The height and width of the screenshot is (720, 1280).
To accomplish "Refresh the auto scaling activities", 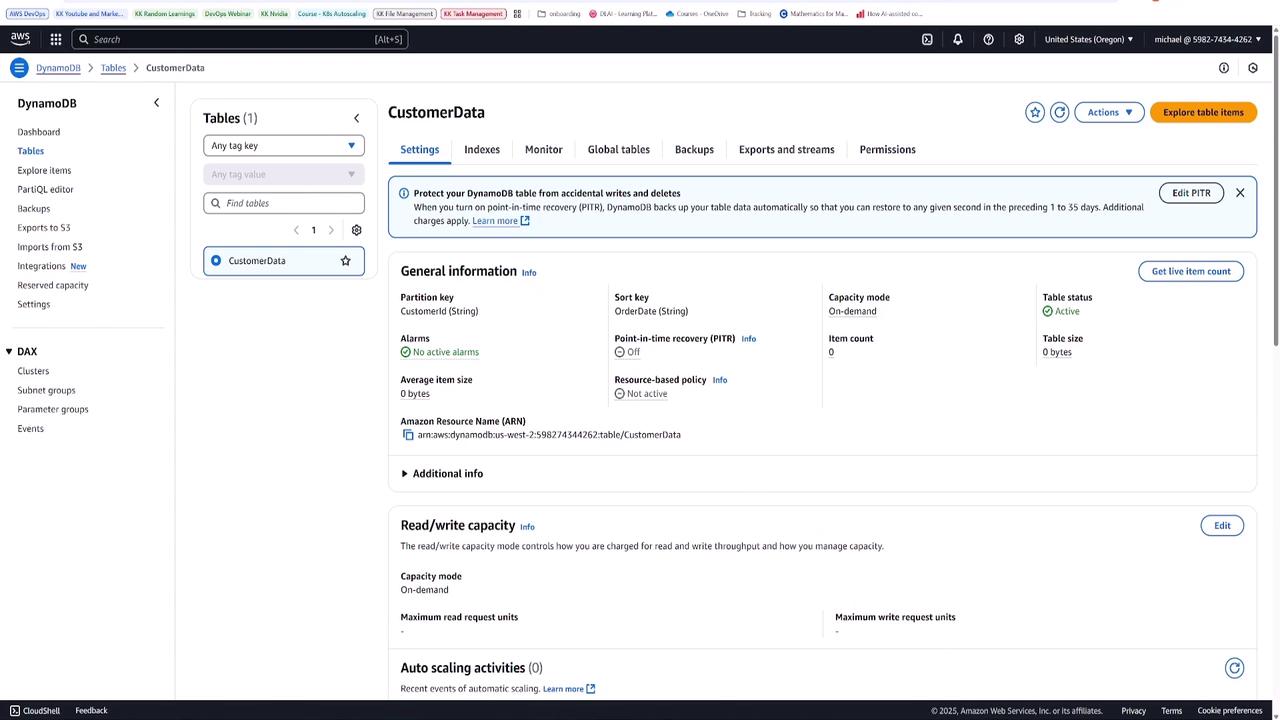I will point(1234,668).
